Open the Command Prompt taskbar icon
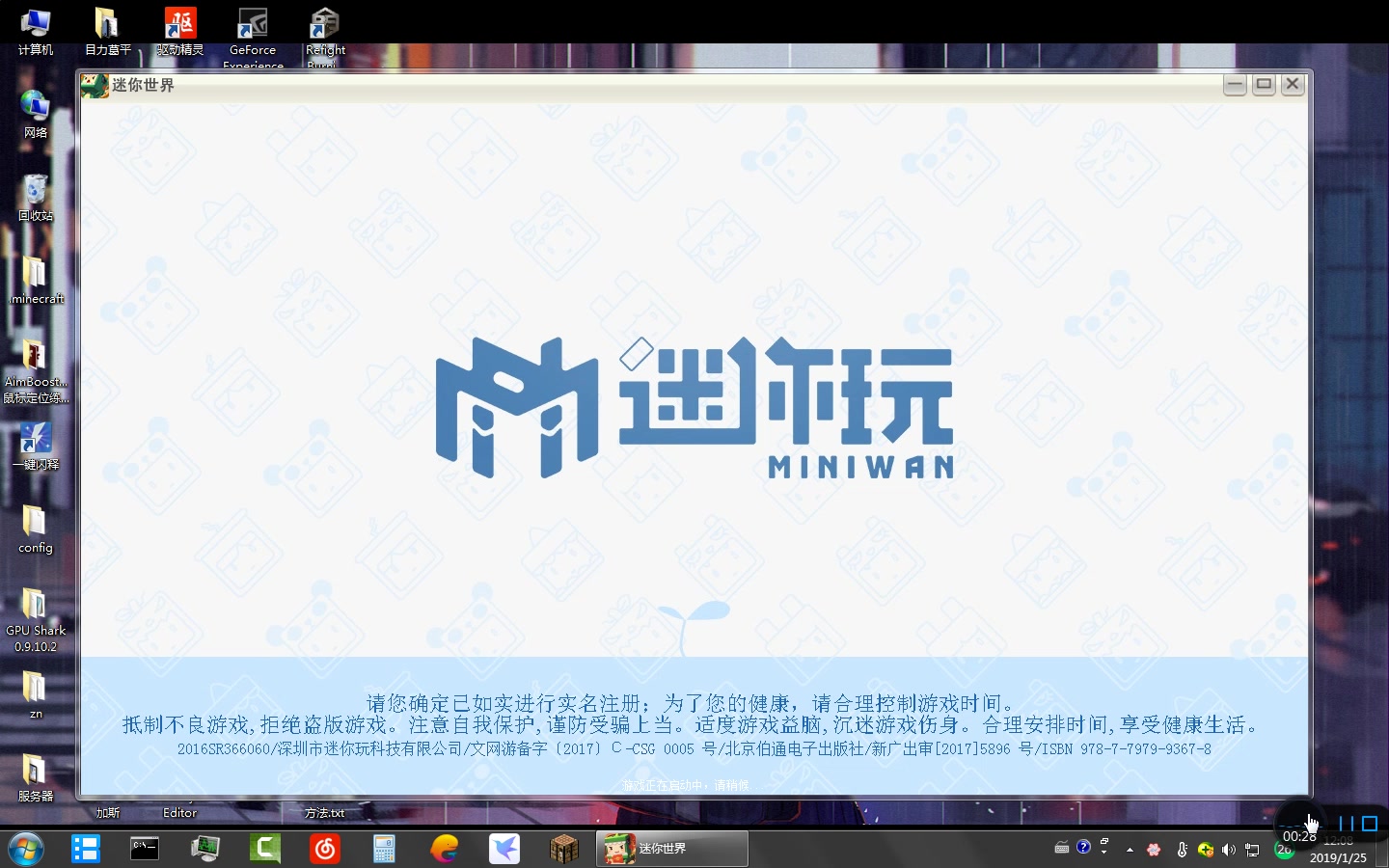 (145, 849)
